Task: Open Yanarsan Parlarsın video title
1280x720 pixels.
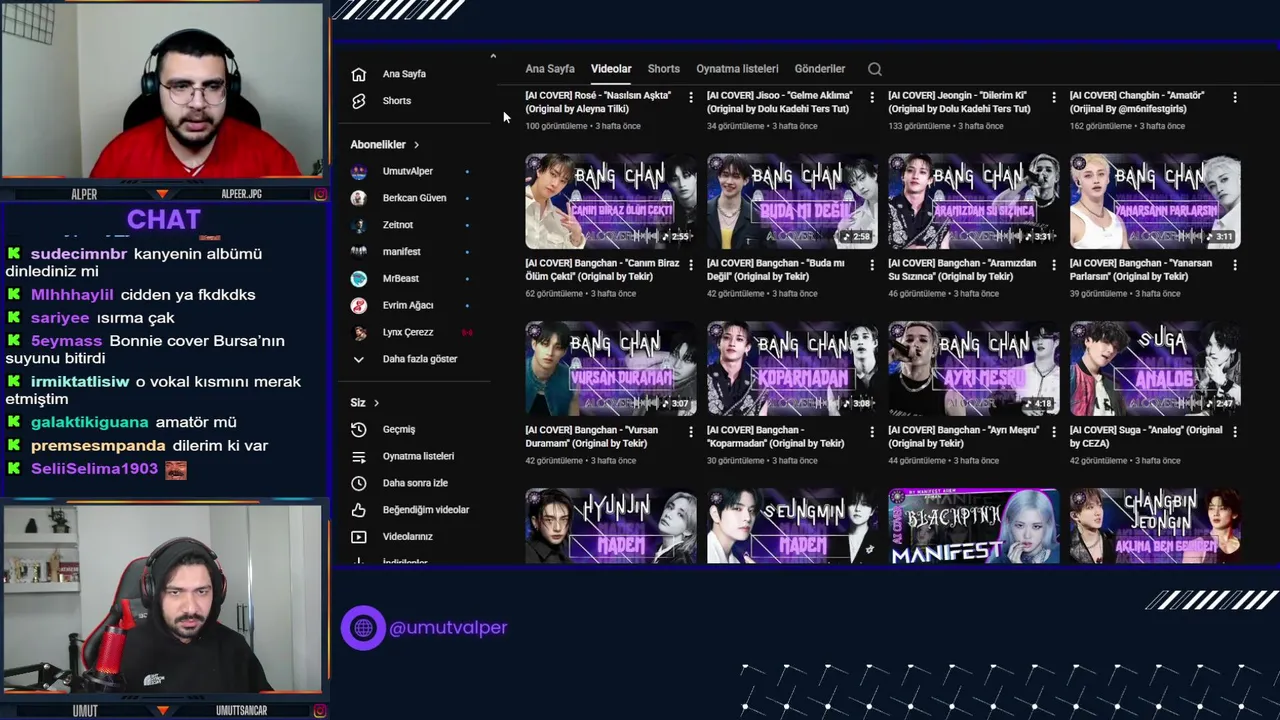Action: coord(1143,270)
